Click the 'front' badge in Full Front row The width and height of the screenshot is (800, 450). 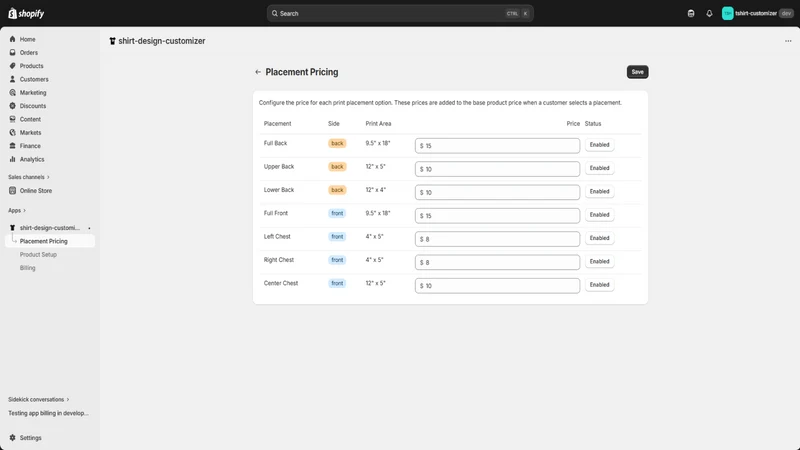337,213
